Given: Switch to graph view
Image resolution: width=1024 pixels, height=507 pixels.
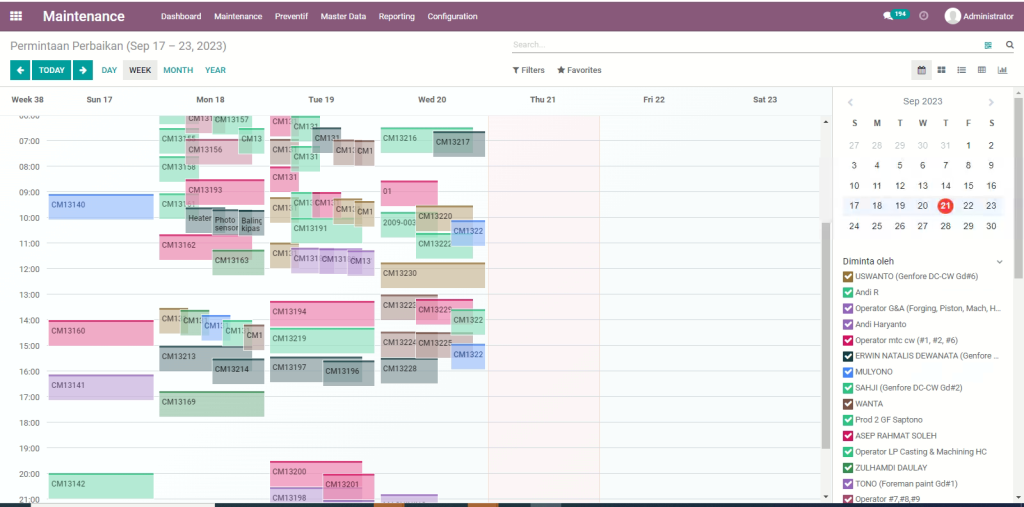Looking at the screenshot, I should click(1002, 70).
